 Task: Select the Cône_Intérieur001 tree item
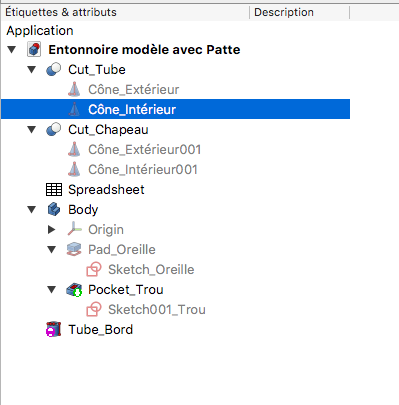coord(143,170)
